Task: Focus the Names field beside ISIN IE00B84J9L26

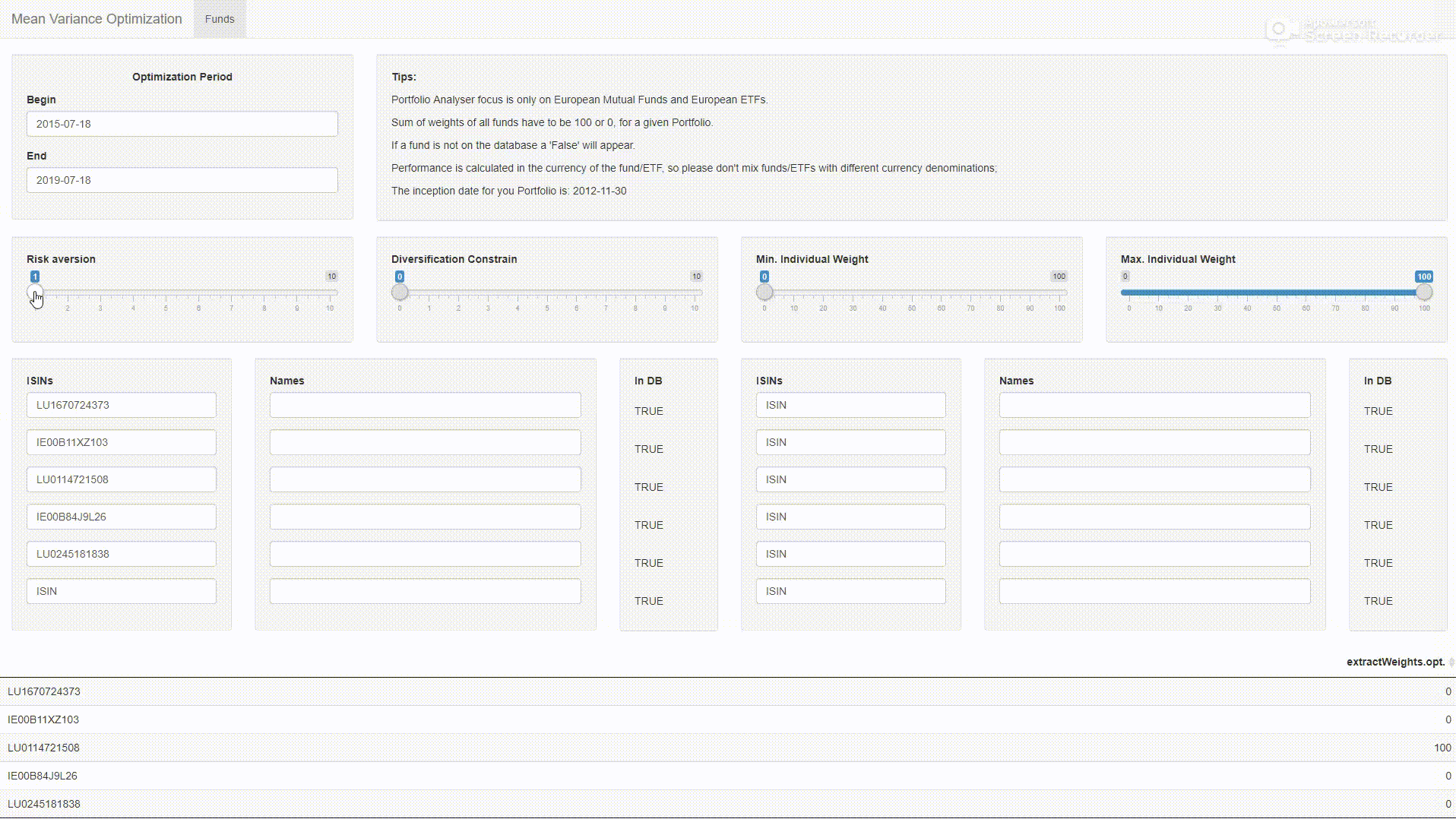Action: tap(426, 517)
